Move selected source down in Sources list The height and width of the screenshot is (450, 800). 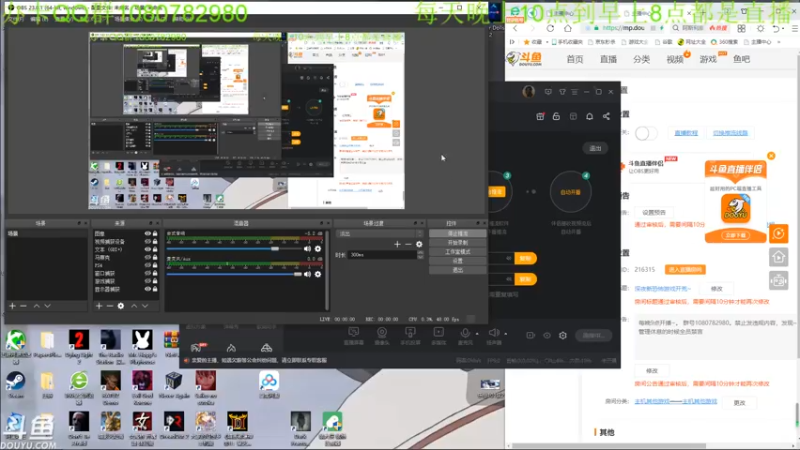pos(145,306)
